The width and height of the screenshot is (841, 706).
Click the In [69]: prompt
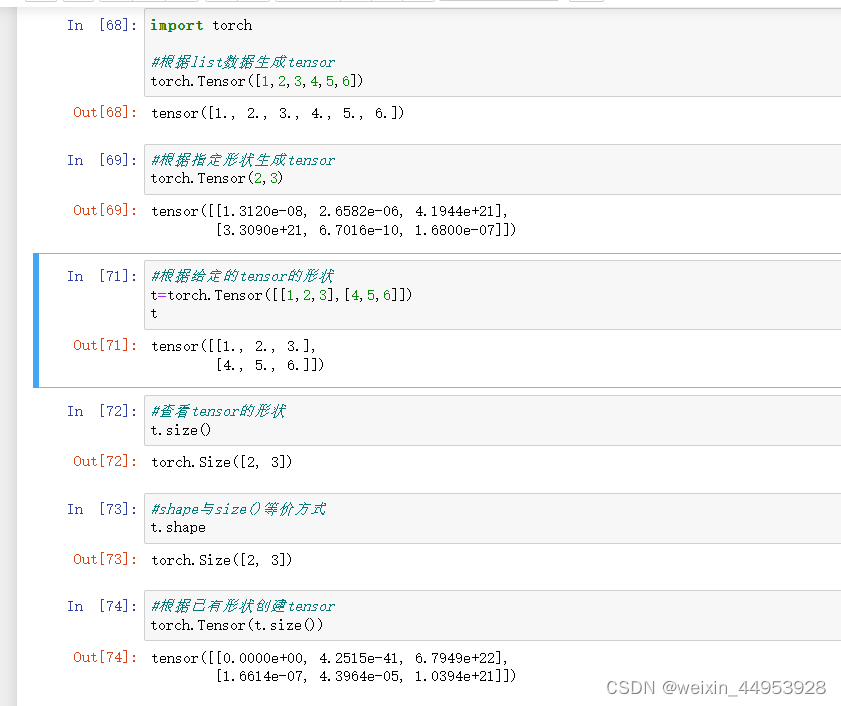click(102, 160)
